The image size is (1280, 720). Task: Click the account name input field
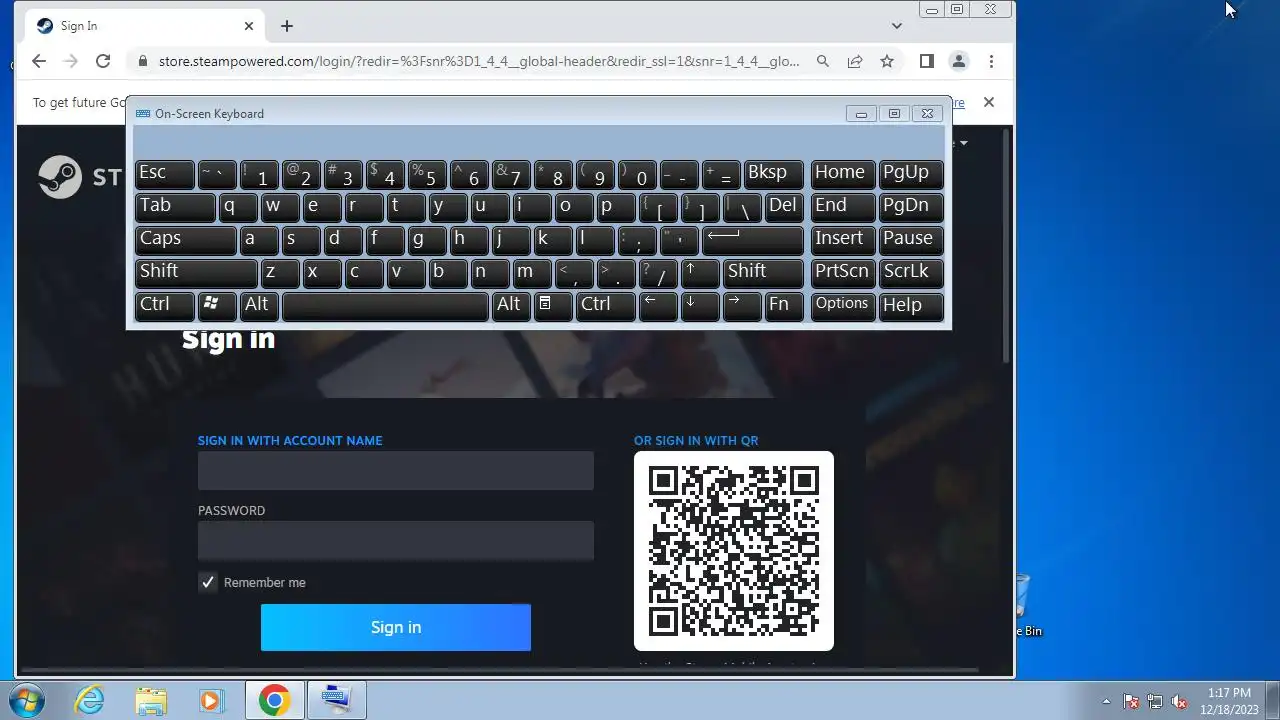coord(396,470)
